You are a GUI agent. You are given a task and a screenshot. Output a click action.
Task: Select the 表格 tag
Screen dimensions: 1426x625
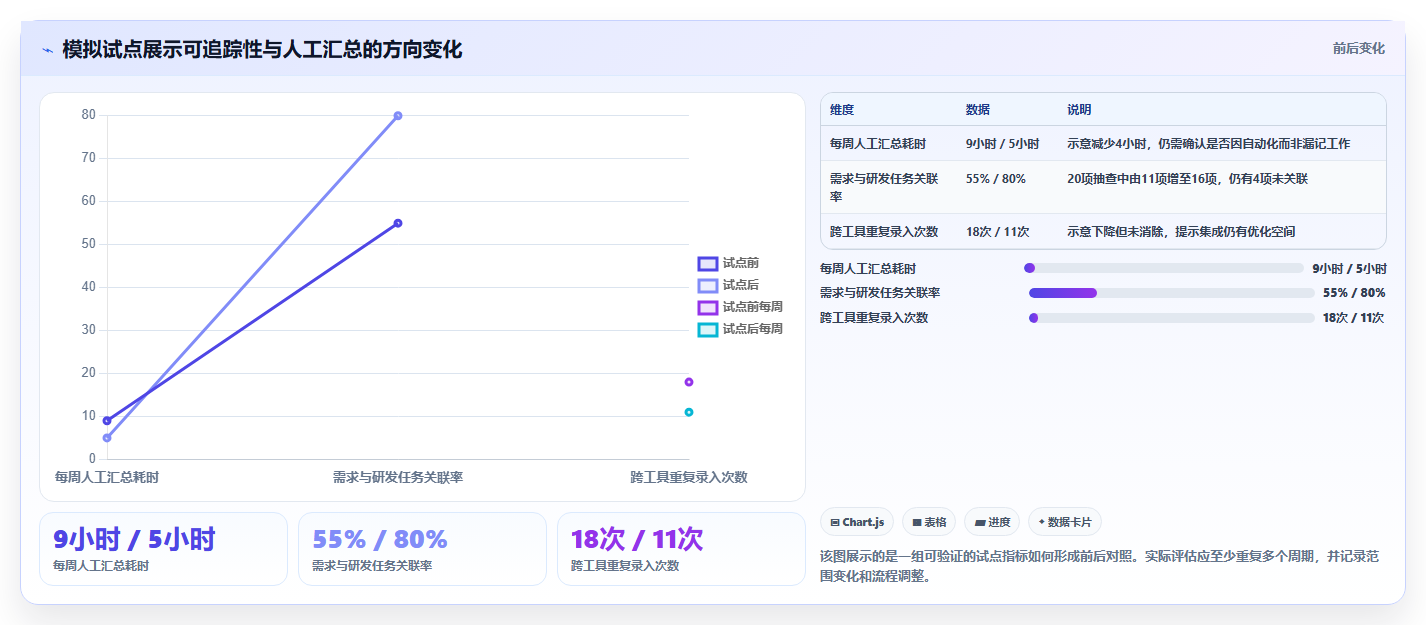coord(929,522)
